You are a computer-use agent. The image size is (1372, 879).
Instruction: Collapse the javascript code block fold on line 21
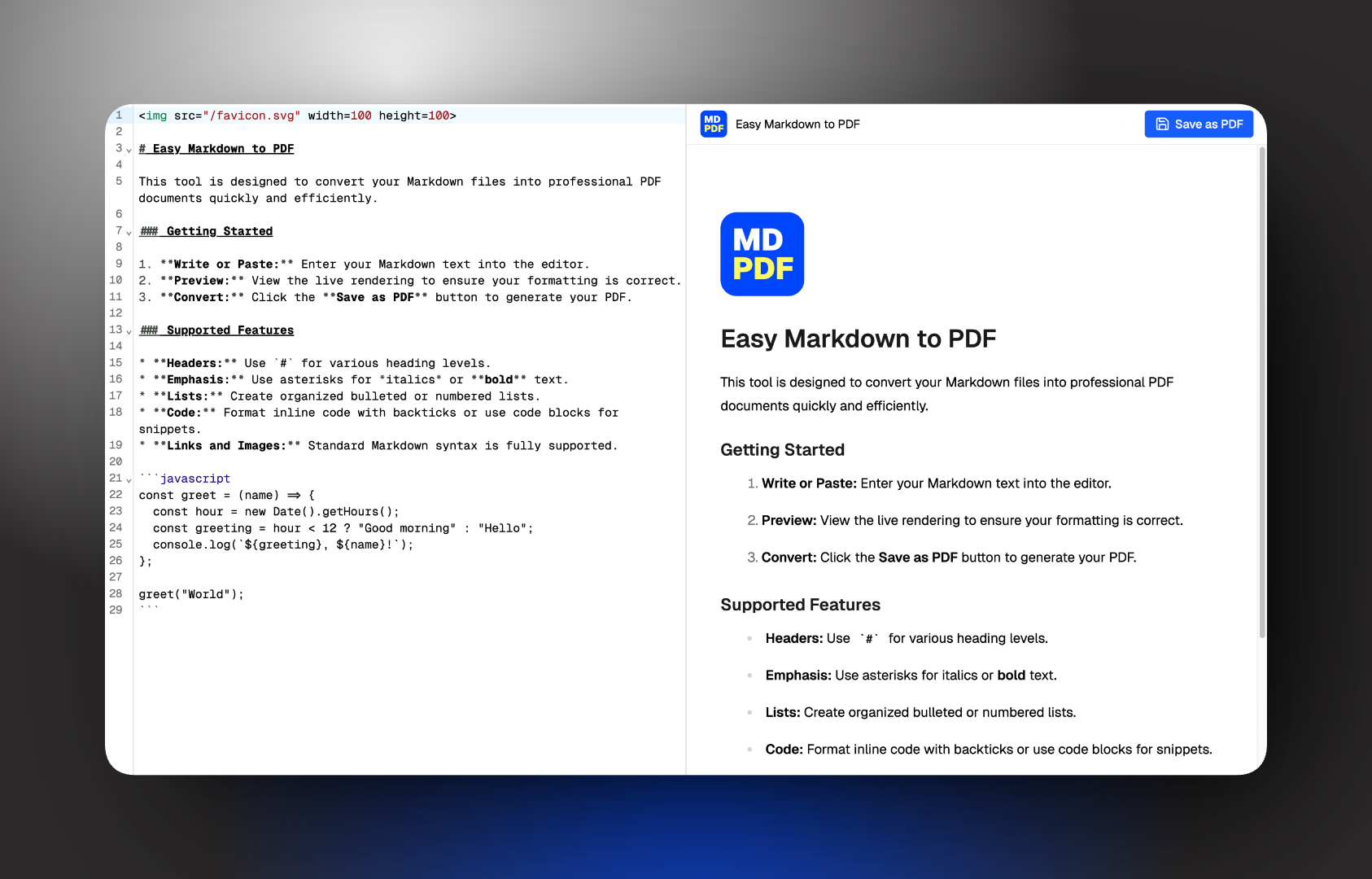[x=129, y=479]
